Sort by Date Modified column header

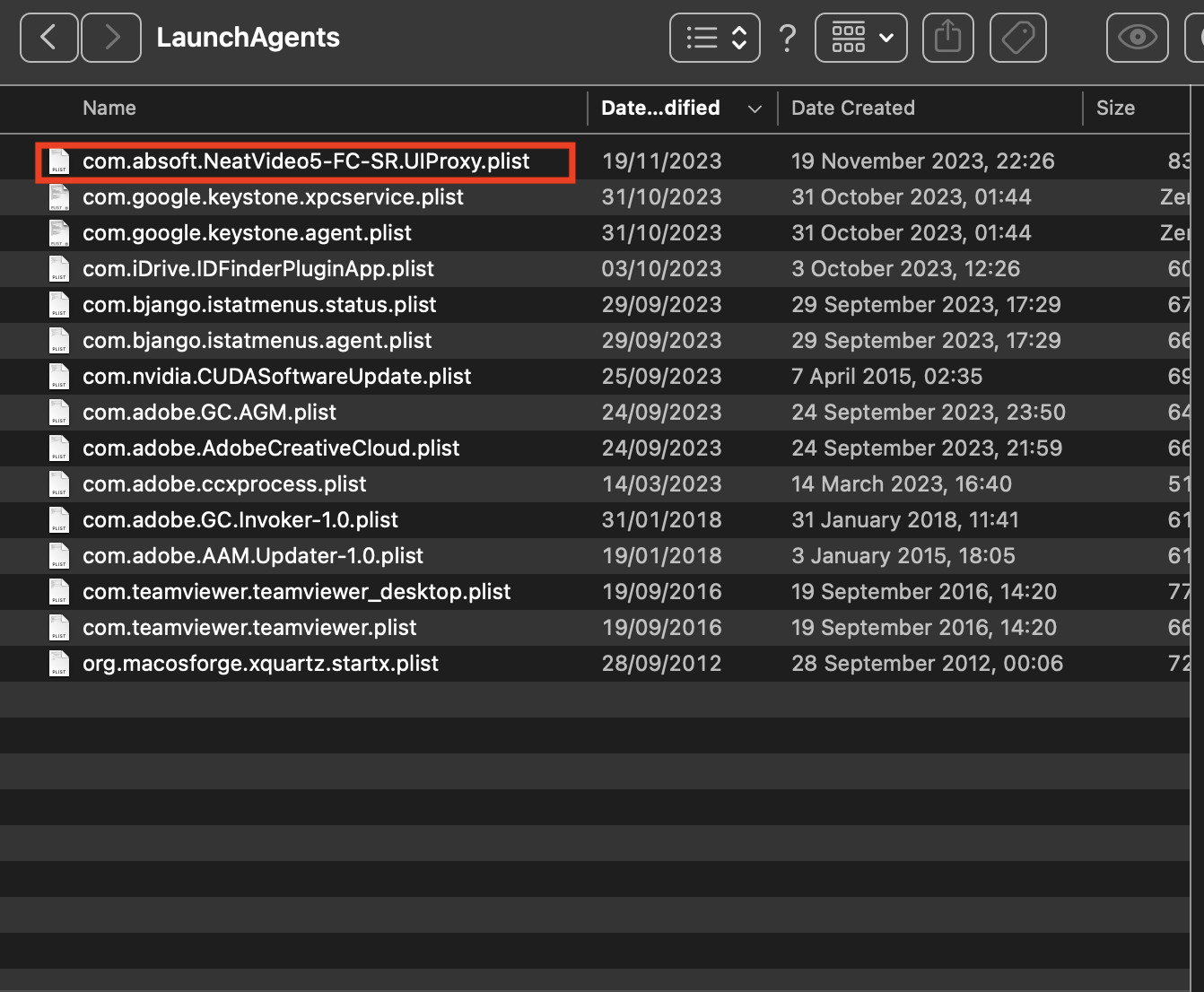point(660,109)
